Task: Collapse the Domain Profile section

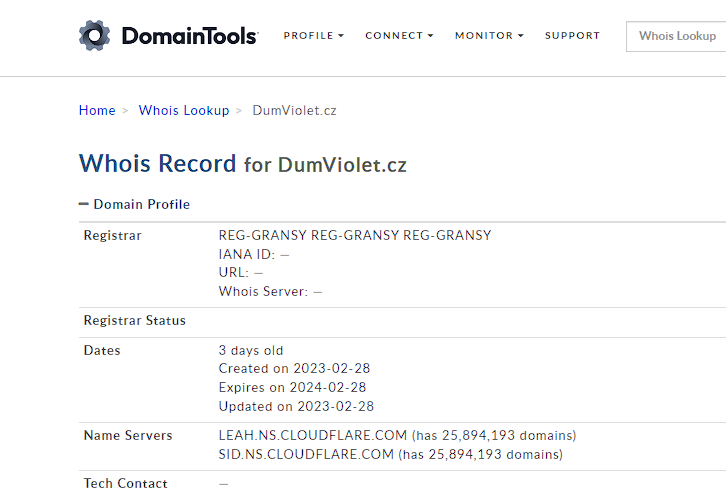Action: coord(134,204)
